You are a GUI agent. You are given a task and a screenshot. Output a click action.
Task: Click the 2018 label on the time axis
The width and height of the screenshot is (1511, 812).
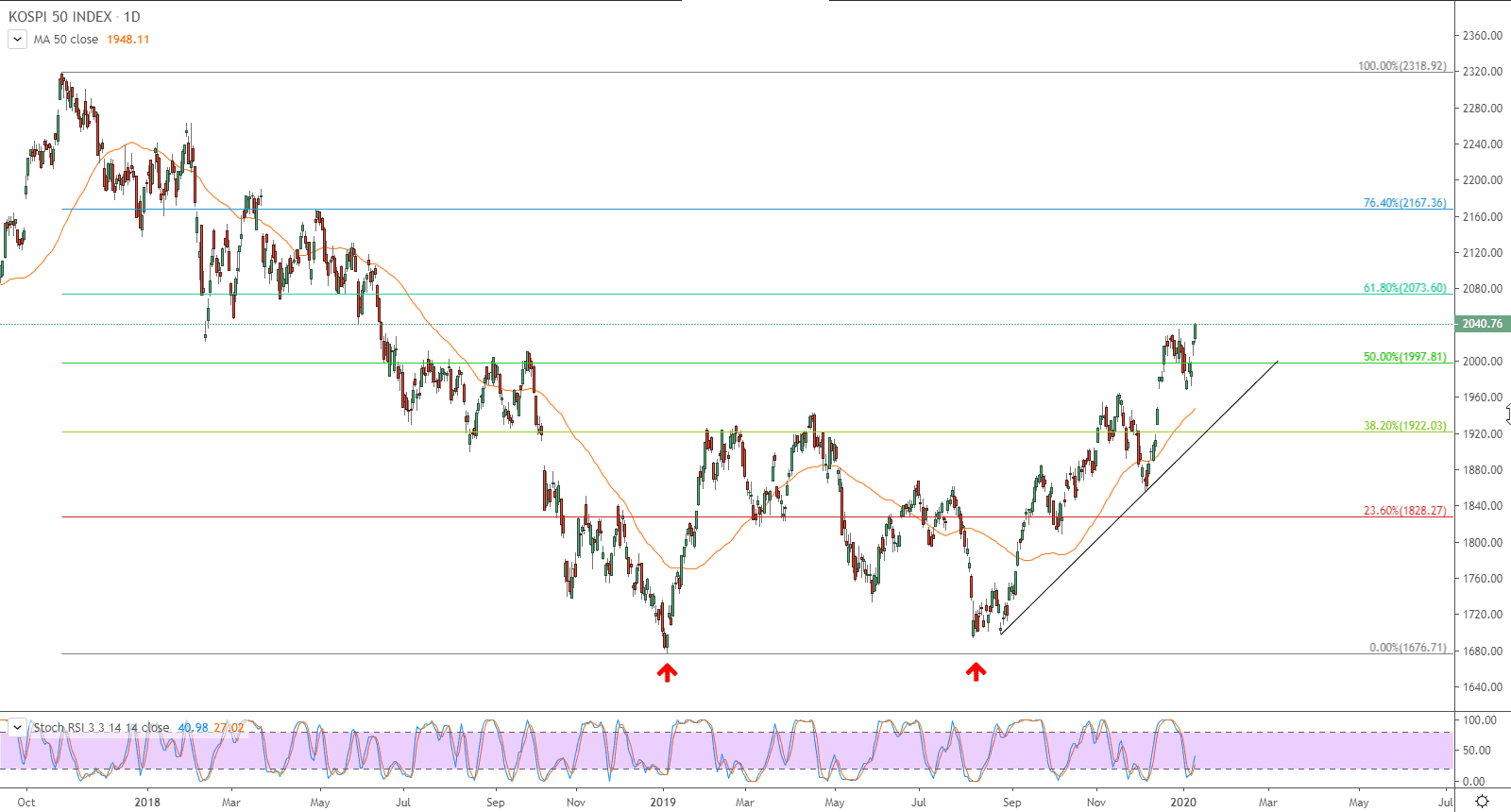click(x=147, y=803)
